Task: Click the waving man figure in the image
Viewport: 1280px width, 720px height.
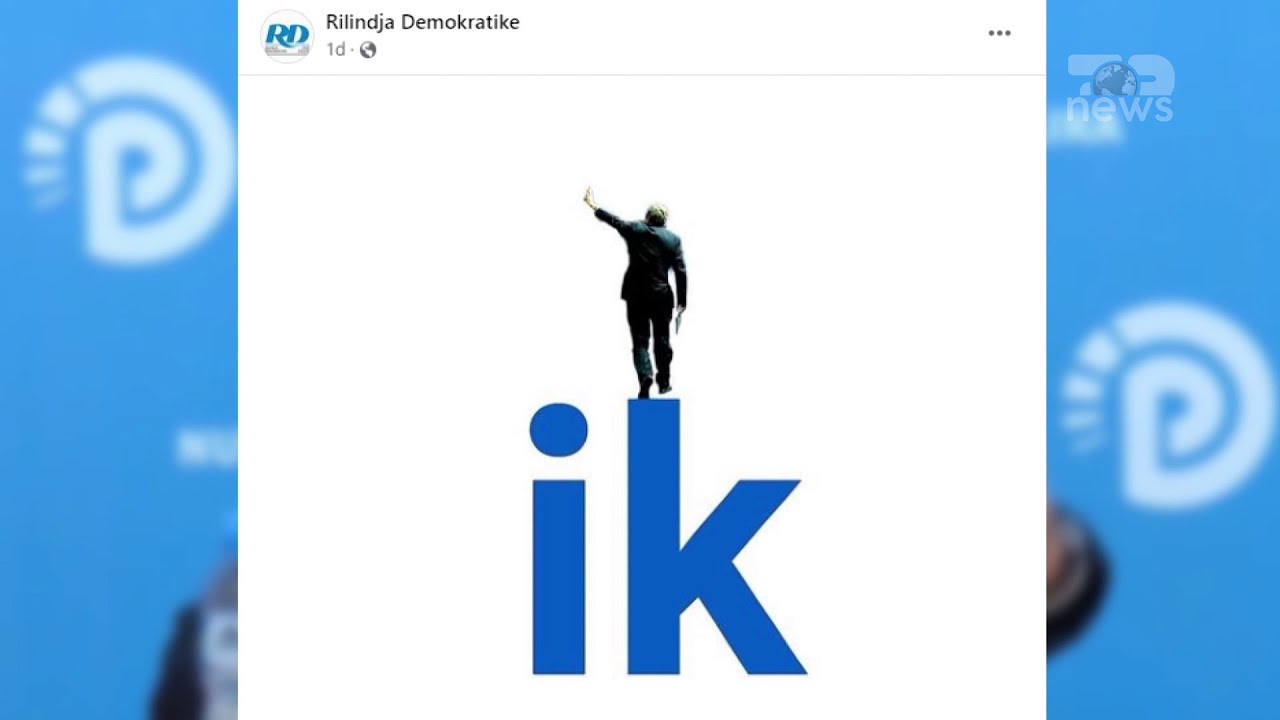Action: [x=640, y=292]
